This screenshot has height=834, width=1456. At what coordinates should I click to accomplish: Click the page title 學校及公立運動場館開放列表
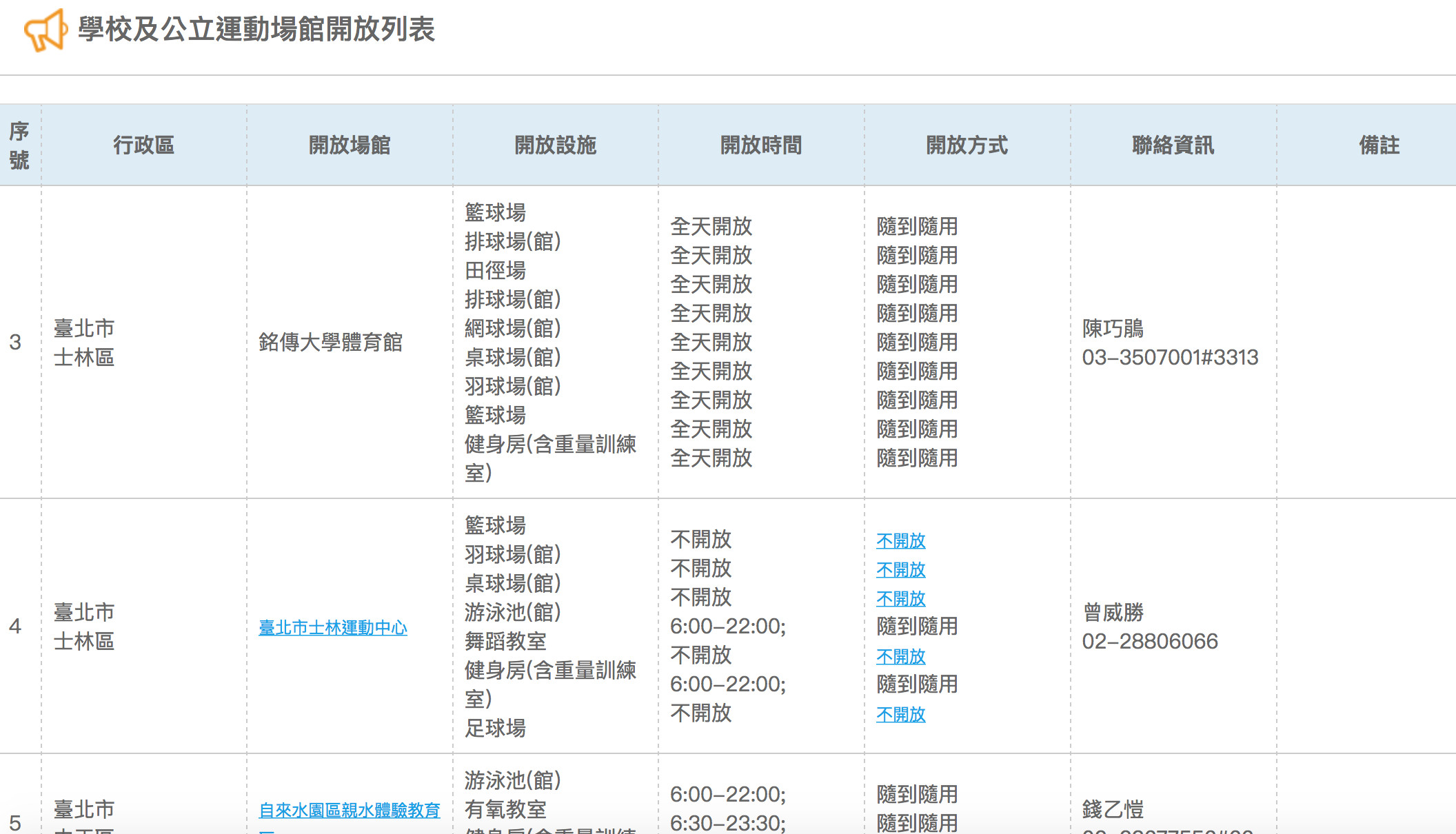[256, 30]
